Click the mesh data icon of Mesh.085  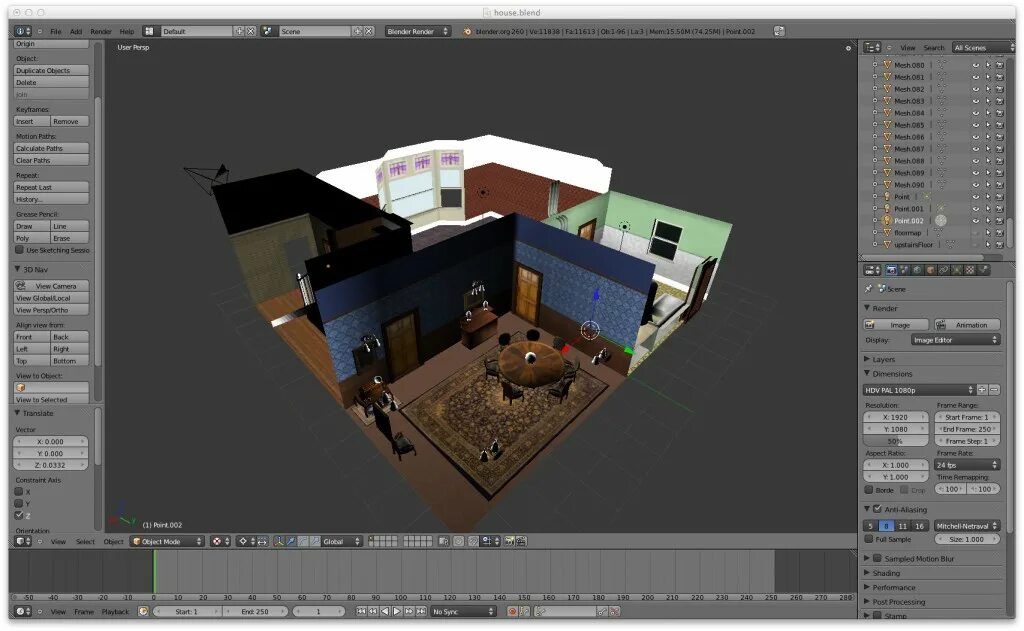pos(942,125)
